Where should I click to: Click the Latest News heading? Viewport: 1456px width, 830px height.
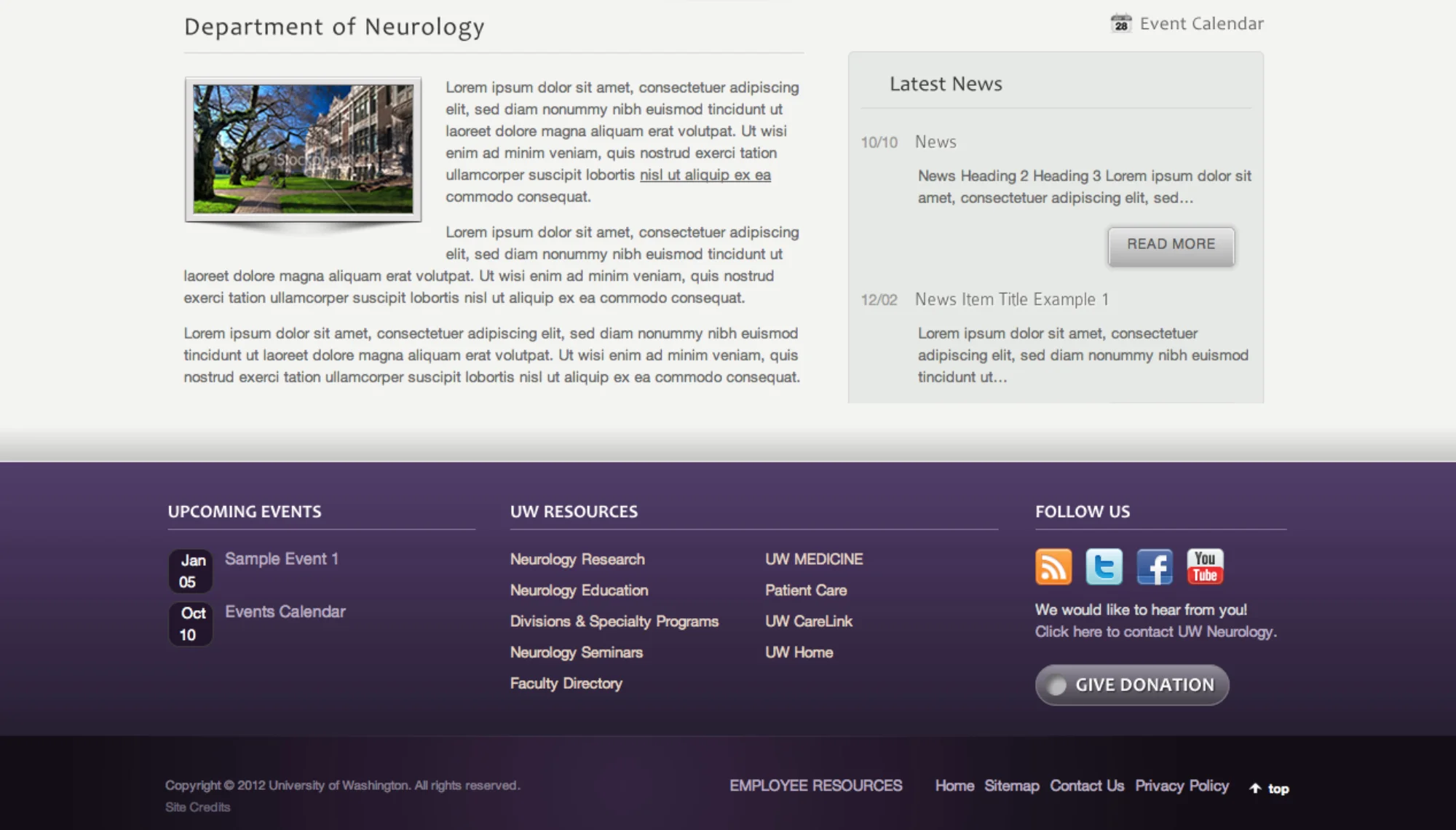[946, 84]
